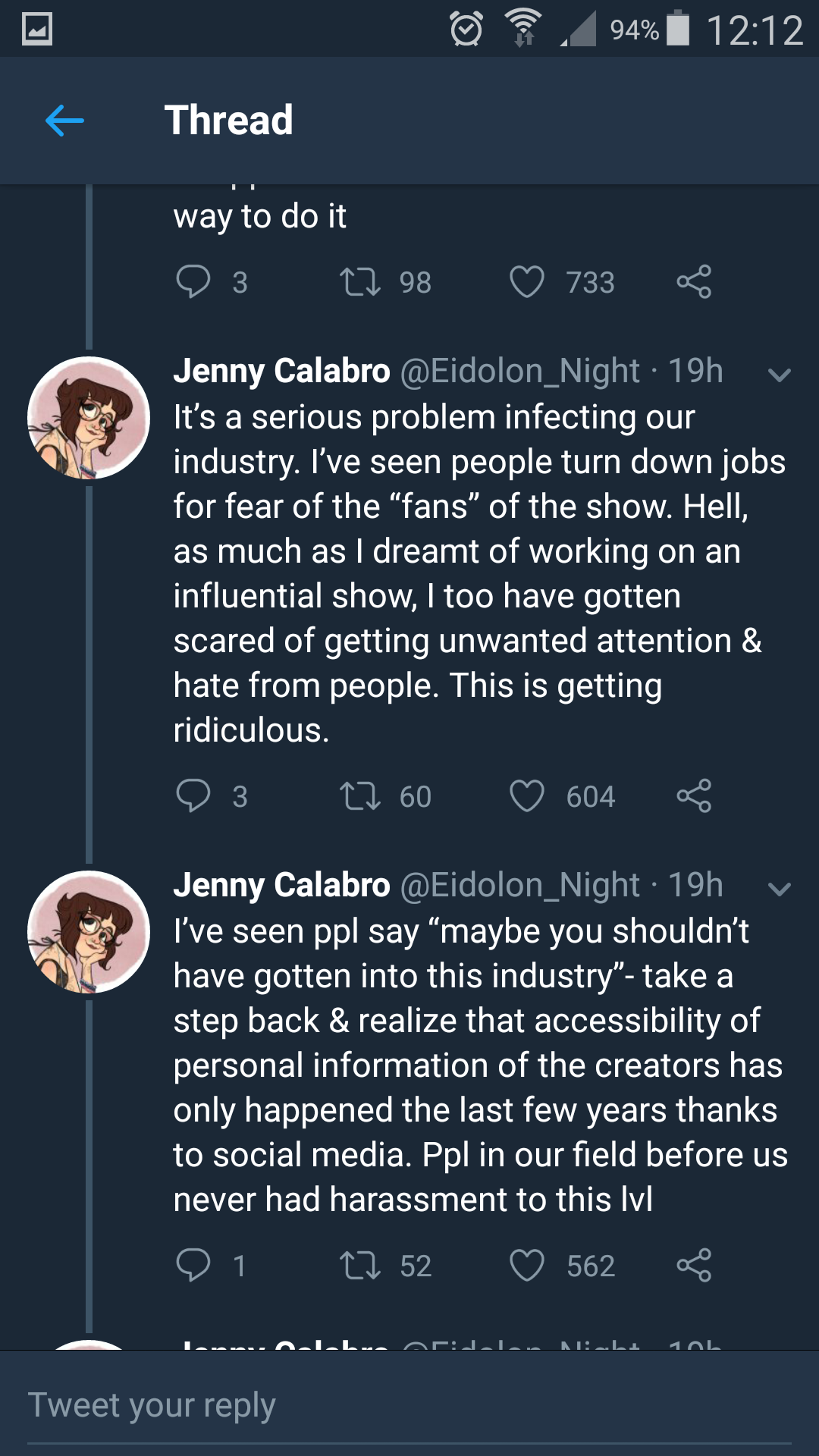Retweet the tweet with 52 retweets
Image resolution: width=819 pixels, height=1456 pixels.
pyautogui.click(x=360, y=1265)
